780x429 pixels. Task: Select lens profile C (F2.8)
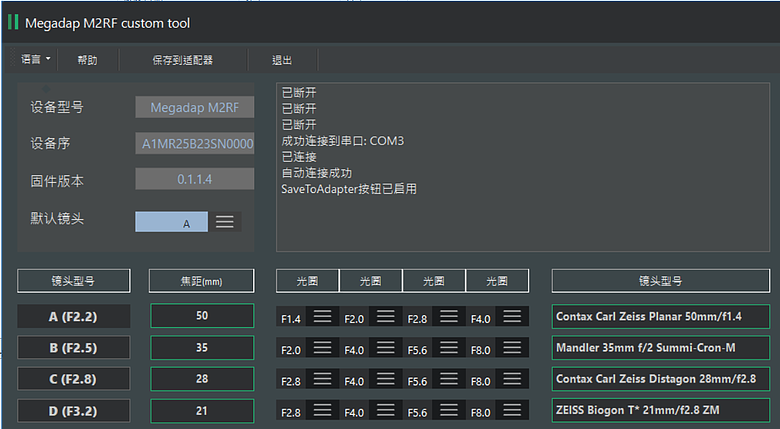point(74,379)
